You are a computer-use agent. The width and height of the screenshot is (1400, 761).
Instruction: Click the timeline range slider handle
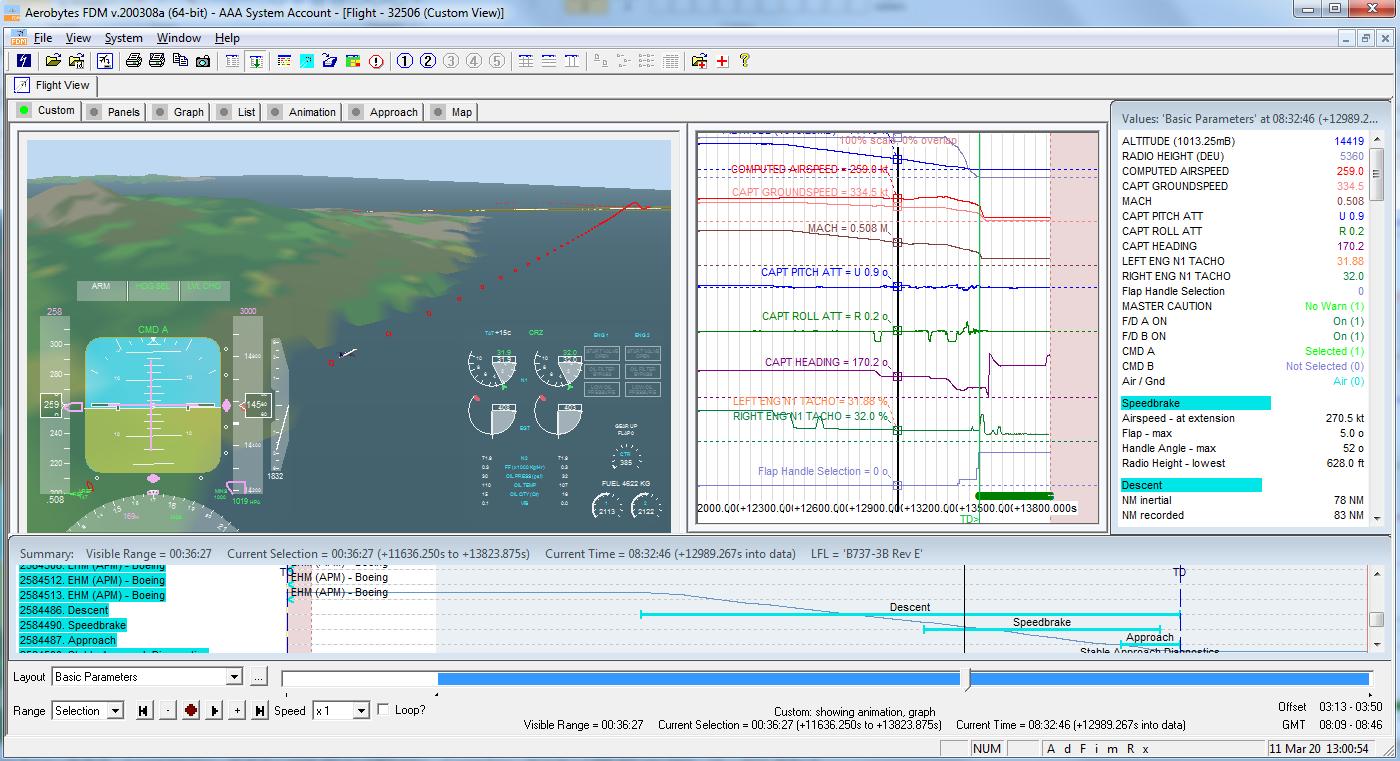click(x=966, y=679)
